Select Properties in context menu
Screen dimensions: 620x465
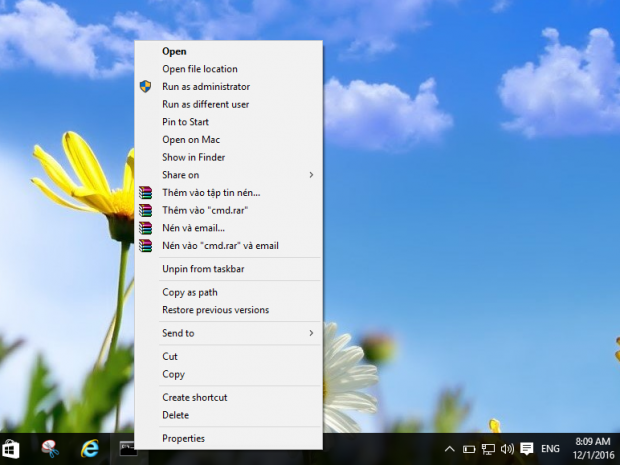(x=183, y=438)
